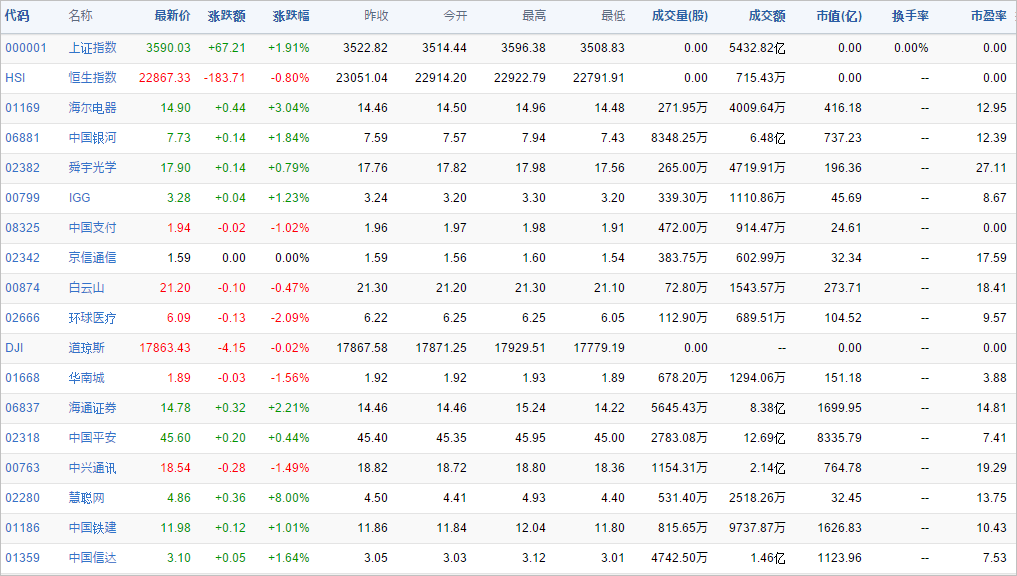
Task: Open stock code 02318 link
Action: pos(23,438)
